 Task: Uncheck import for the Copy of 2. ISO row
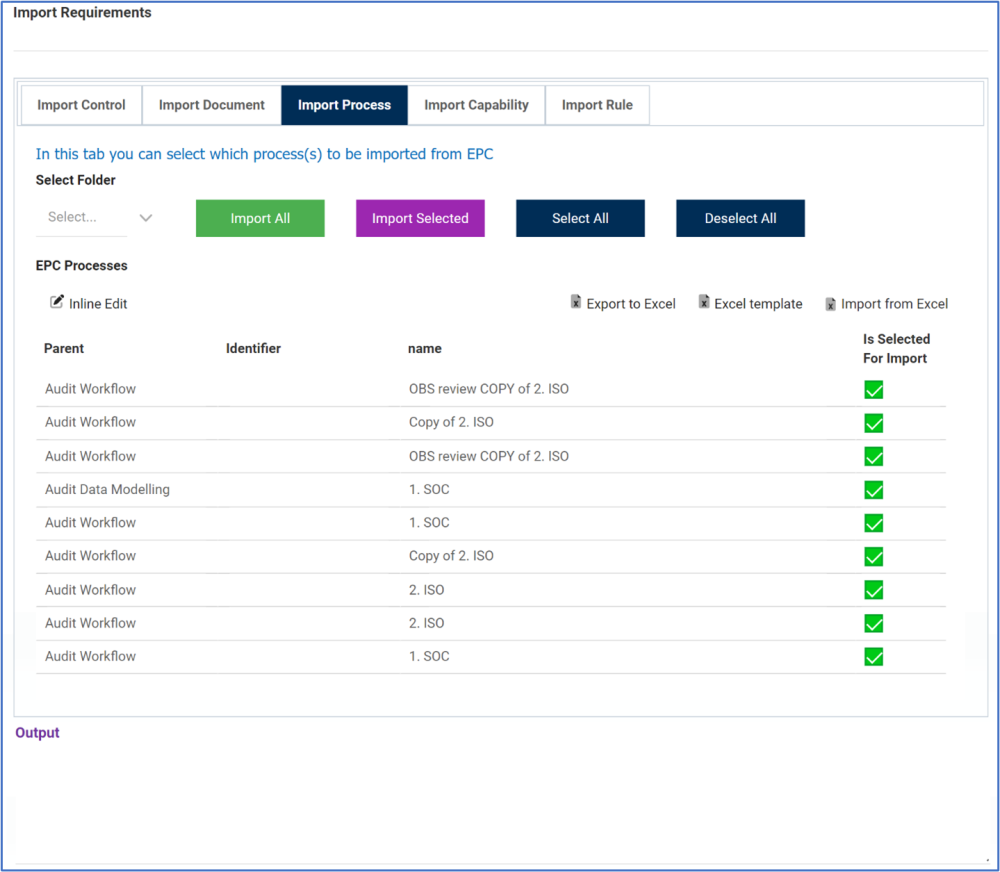[874, 423]
